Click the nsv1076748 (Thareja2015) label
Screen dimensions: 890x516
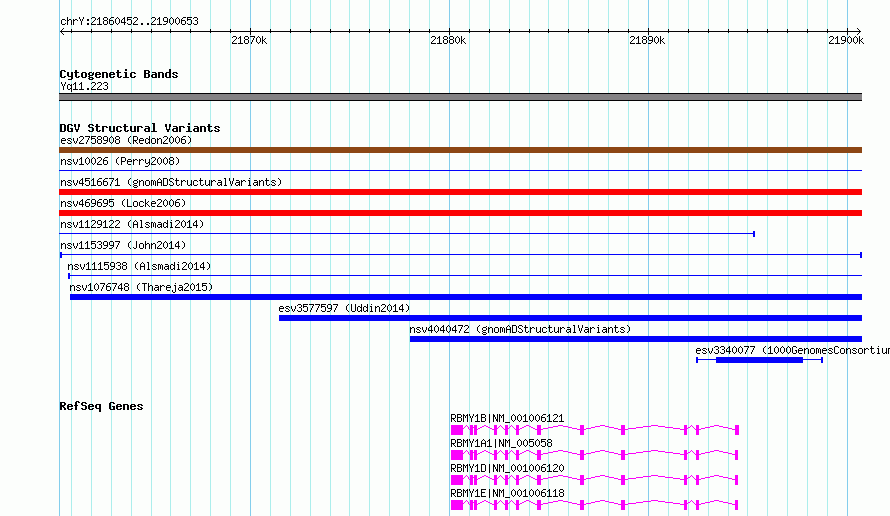tap(141, 287)
